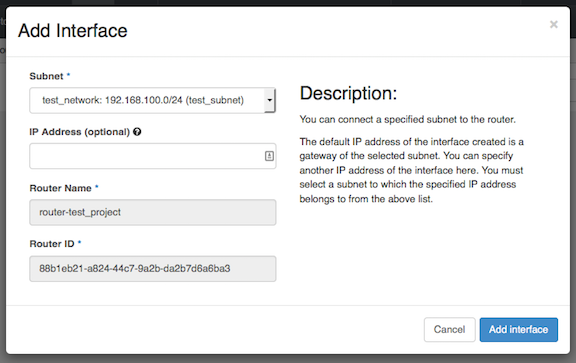Click the Cancel button
The image size is (576, 363).
tap(450, 330)
